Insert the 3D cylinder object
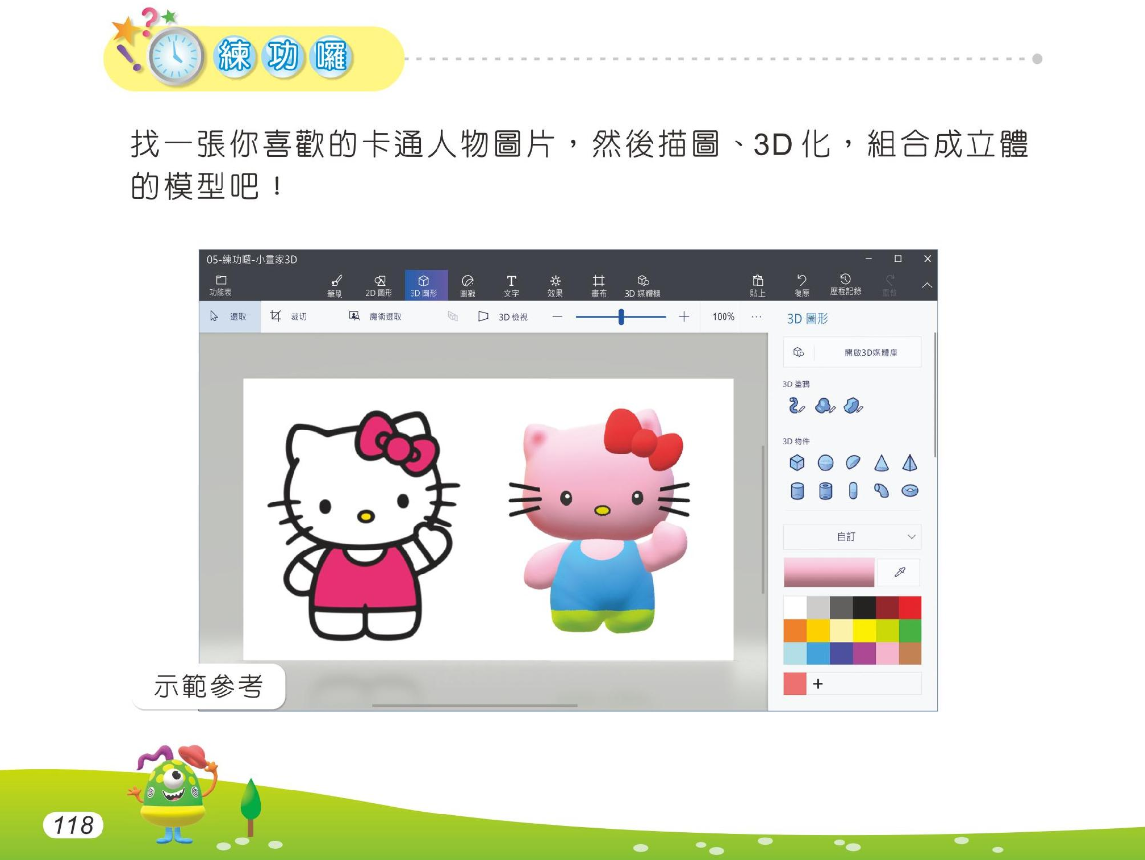This screenshot has height=860, width=1145. point(797,491)
